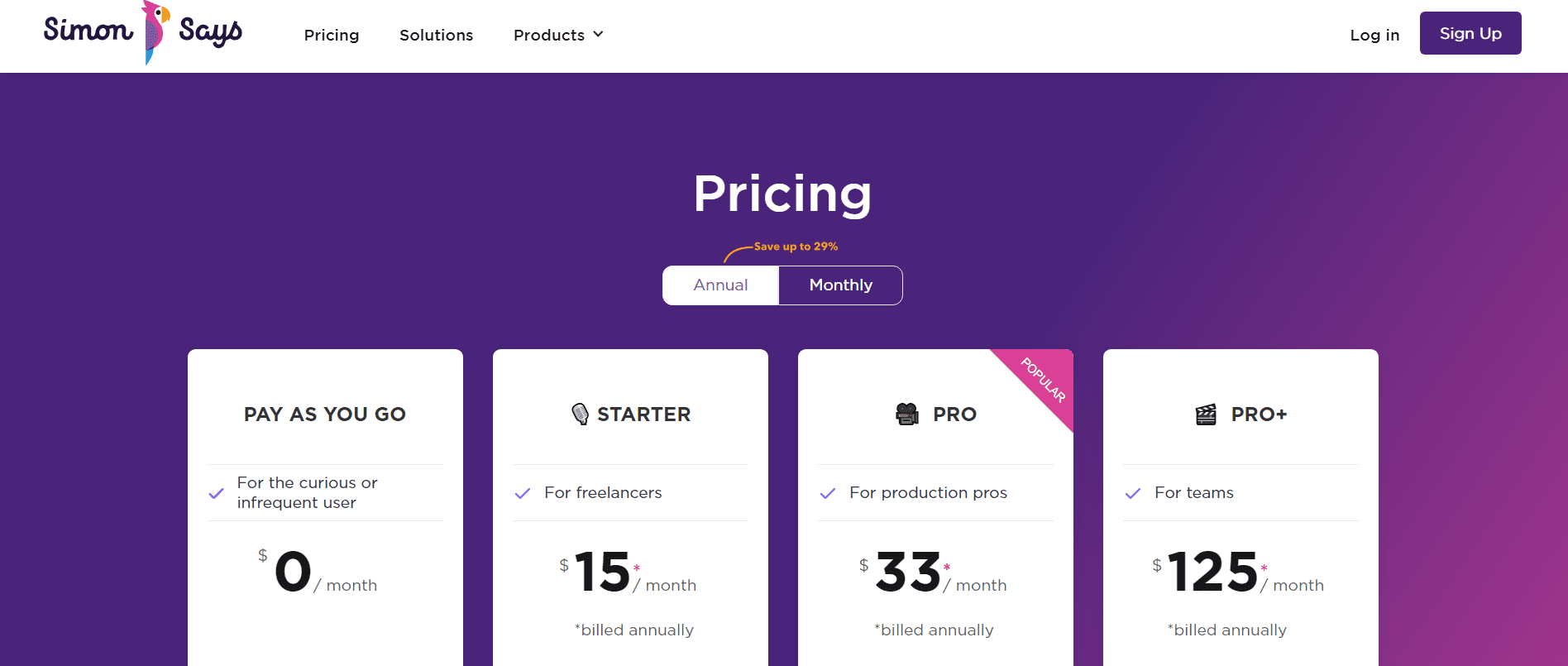Select the PAY AS YOU GO plan heading

coord(325,414)
